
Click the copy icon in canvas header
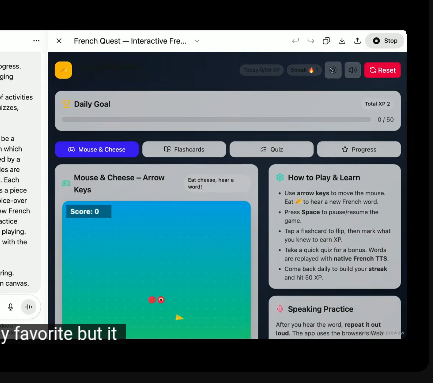coord(326,41)
